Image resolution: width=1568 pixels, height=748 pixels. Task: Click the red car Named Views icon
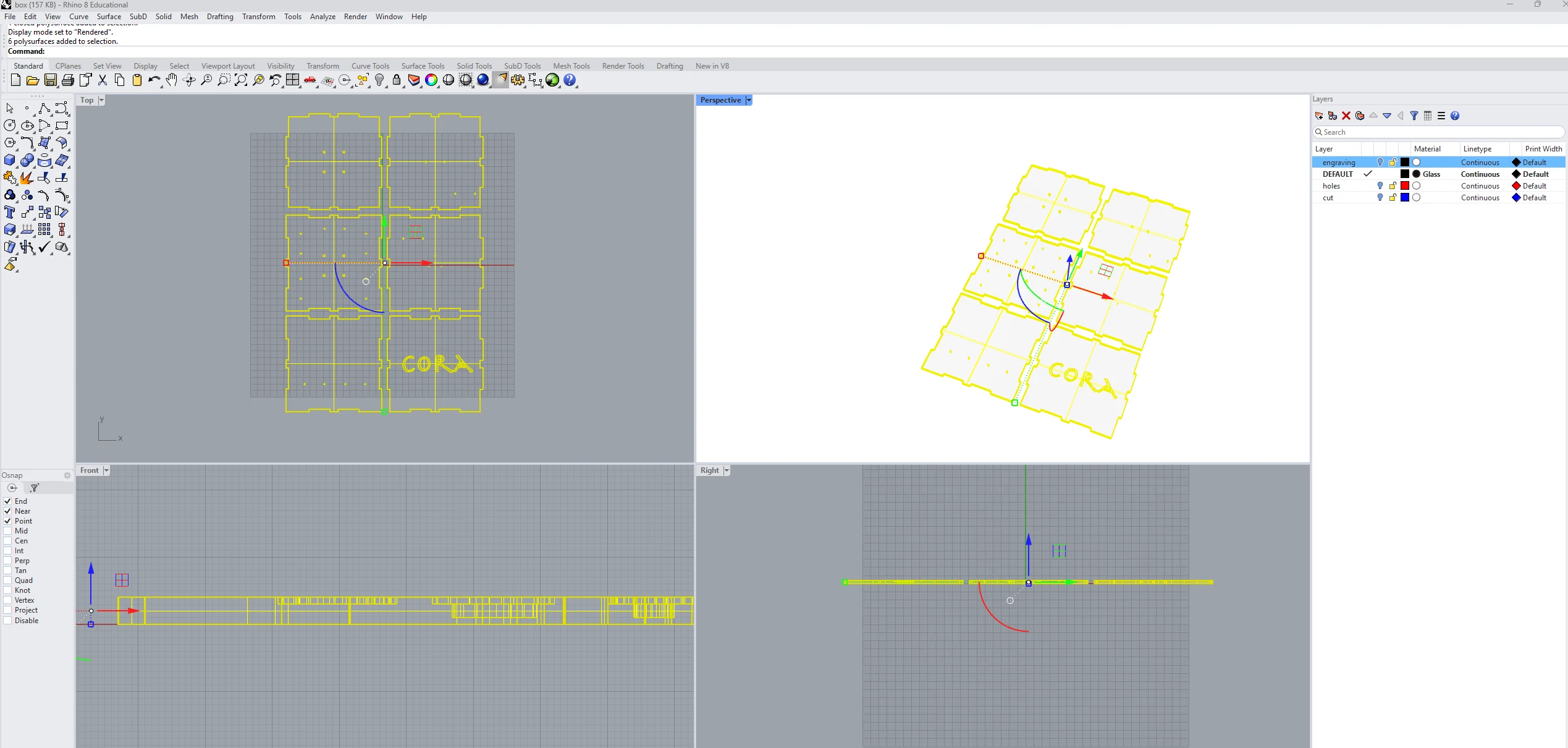310,80
